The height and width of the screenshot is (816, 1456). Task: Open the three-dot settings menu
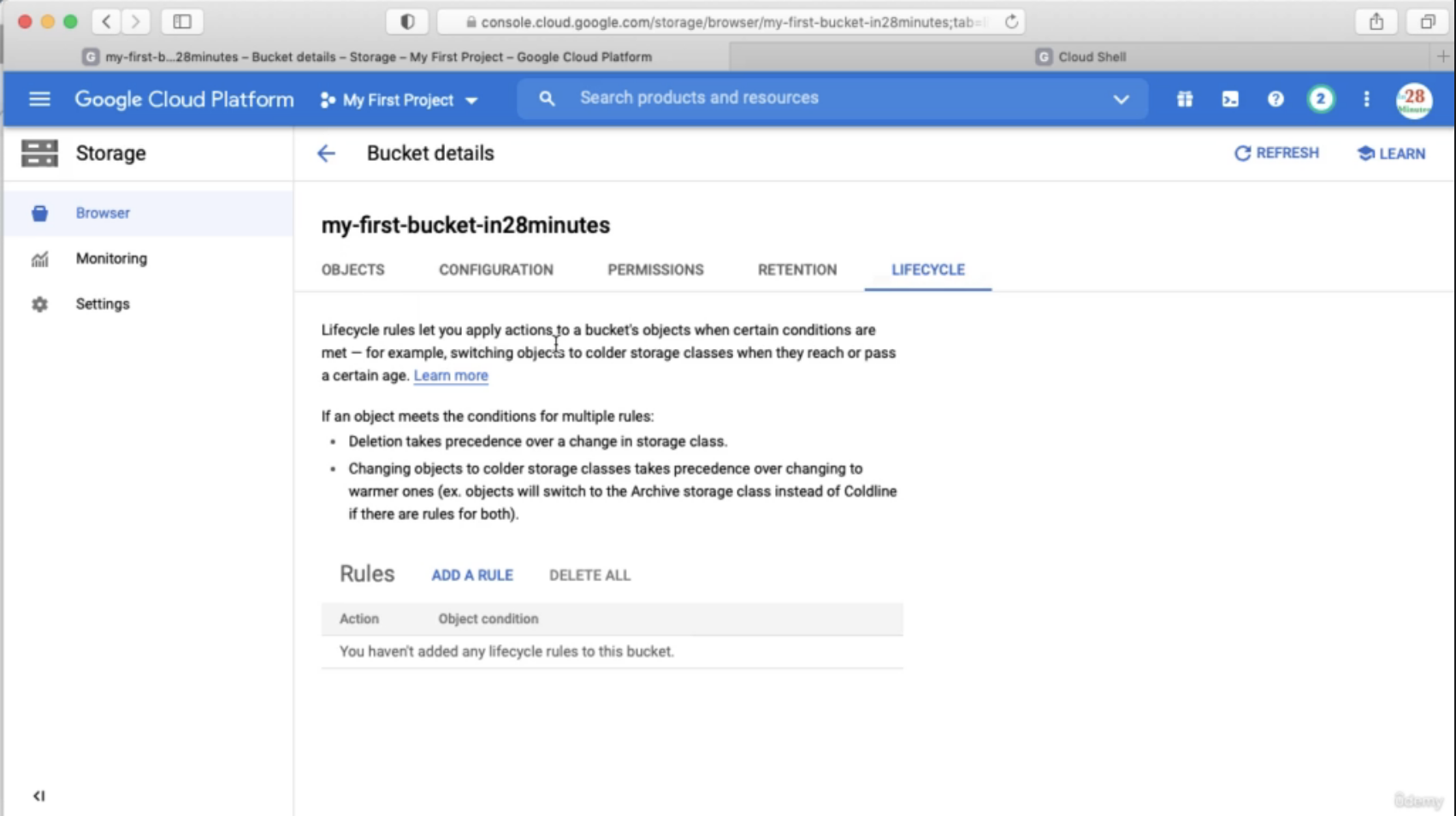click(x=1366, y=99)
